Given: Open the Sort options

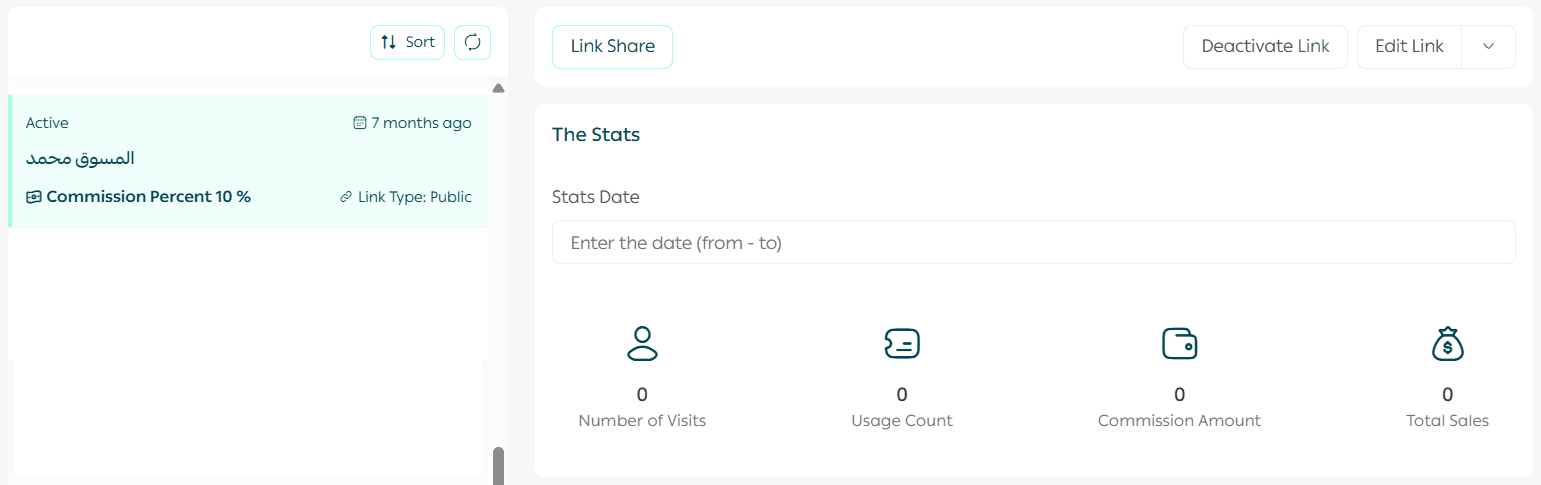Looking at the screenshot, I should pos(407,42).
